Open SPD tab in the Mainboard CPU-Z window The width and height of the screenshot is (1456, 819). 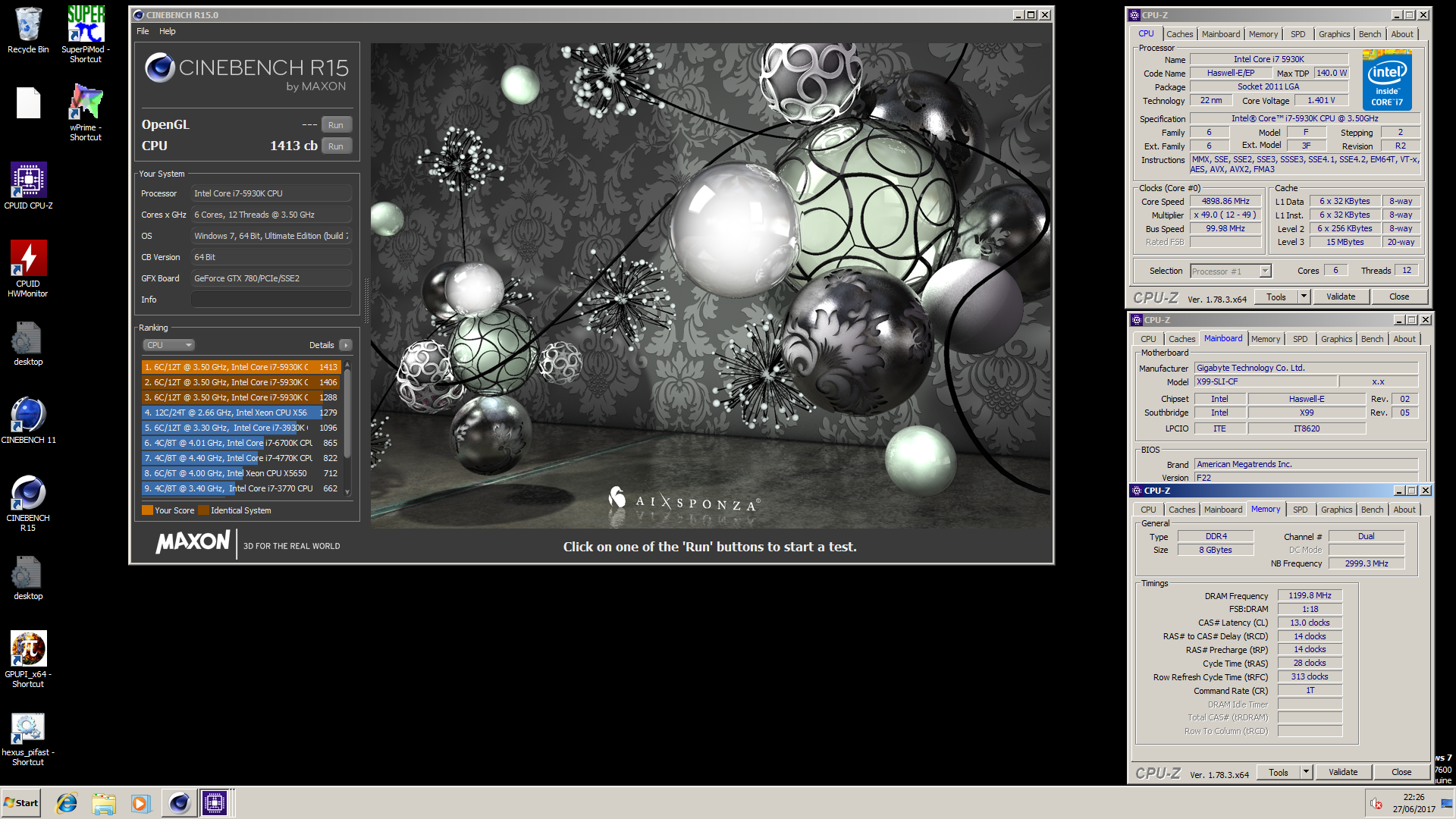click(x=1300, y=339)
